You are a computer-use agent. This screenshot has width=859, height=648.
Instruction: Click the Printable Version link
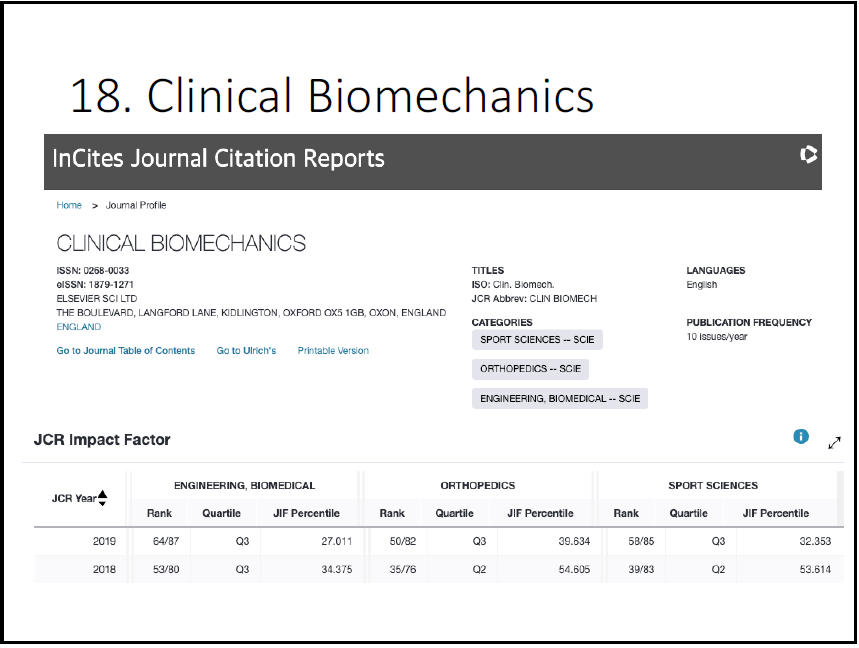point(333,351)
